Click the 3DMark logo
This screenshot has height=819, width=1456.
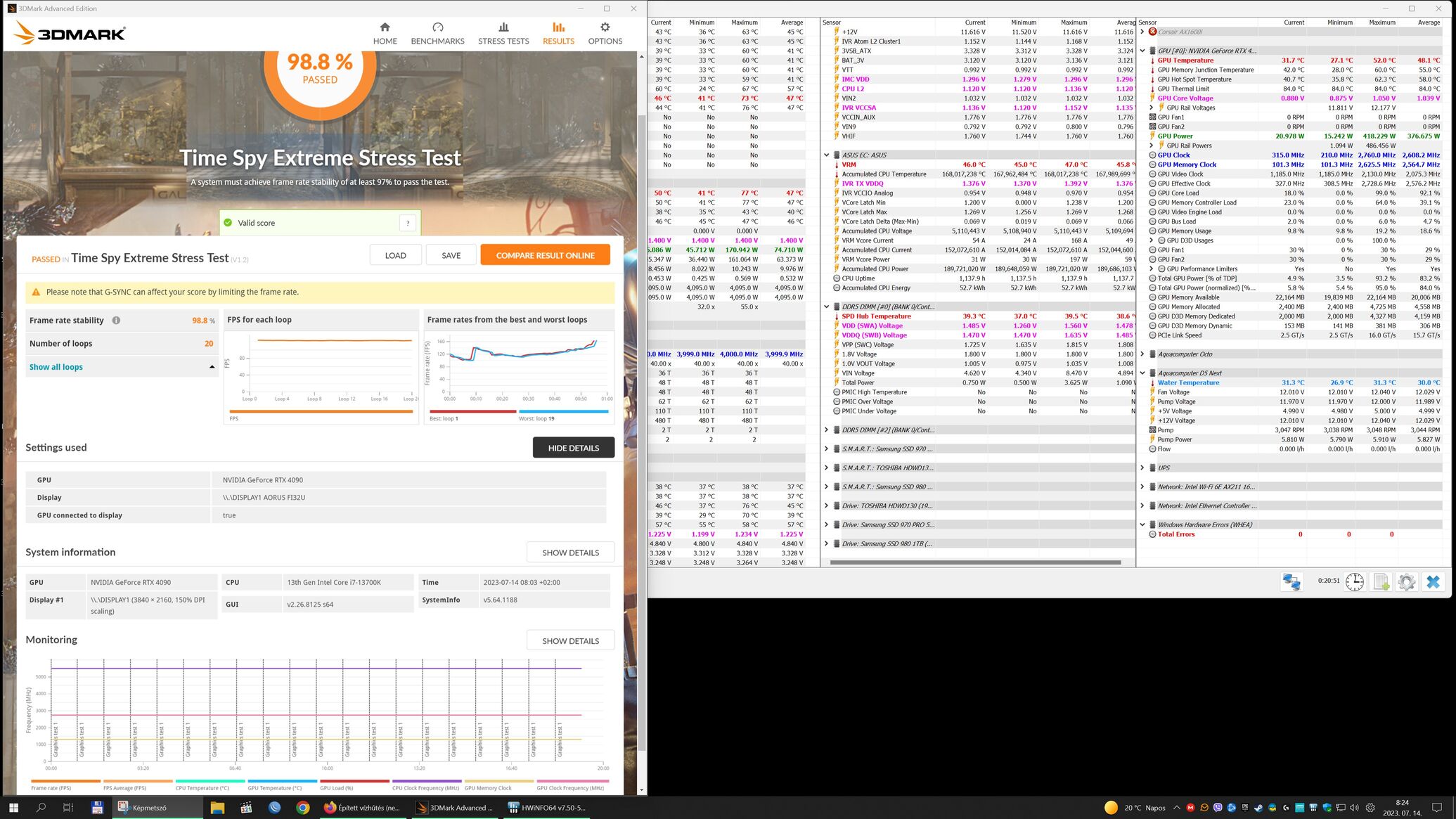(70, 33)
